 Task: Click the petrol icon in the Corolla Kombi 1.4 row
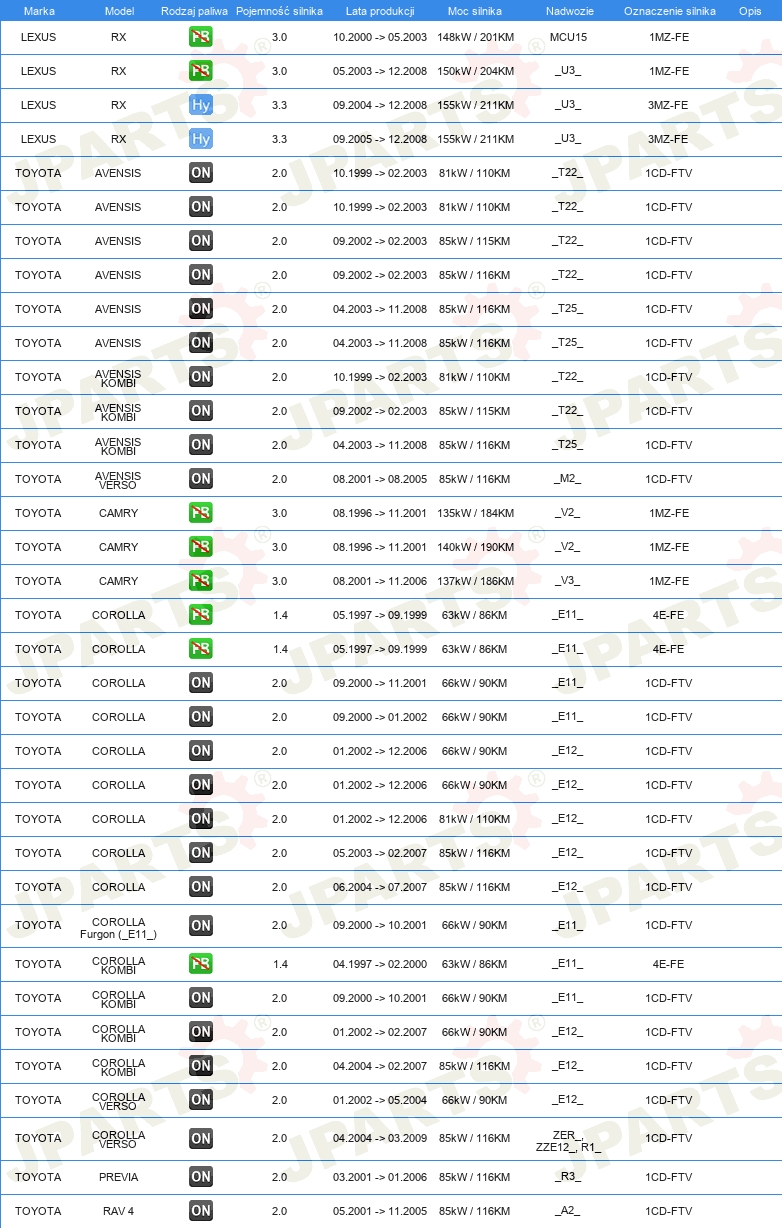click(201, 964)
